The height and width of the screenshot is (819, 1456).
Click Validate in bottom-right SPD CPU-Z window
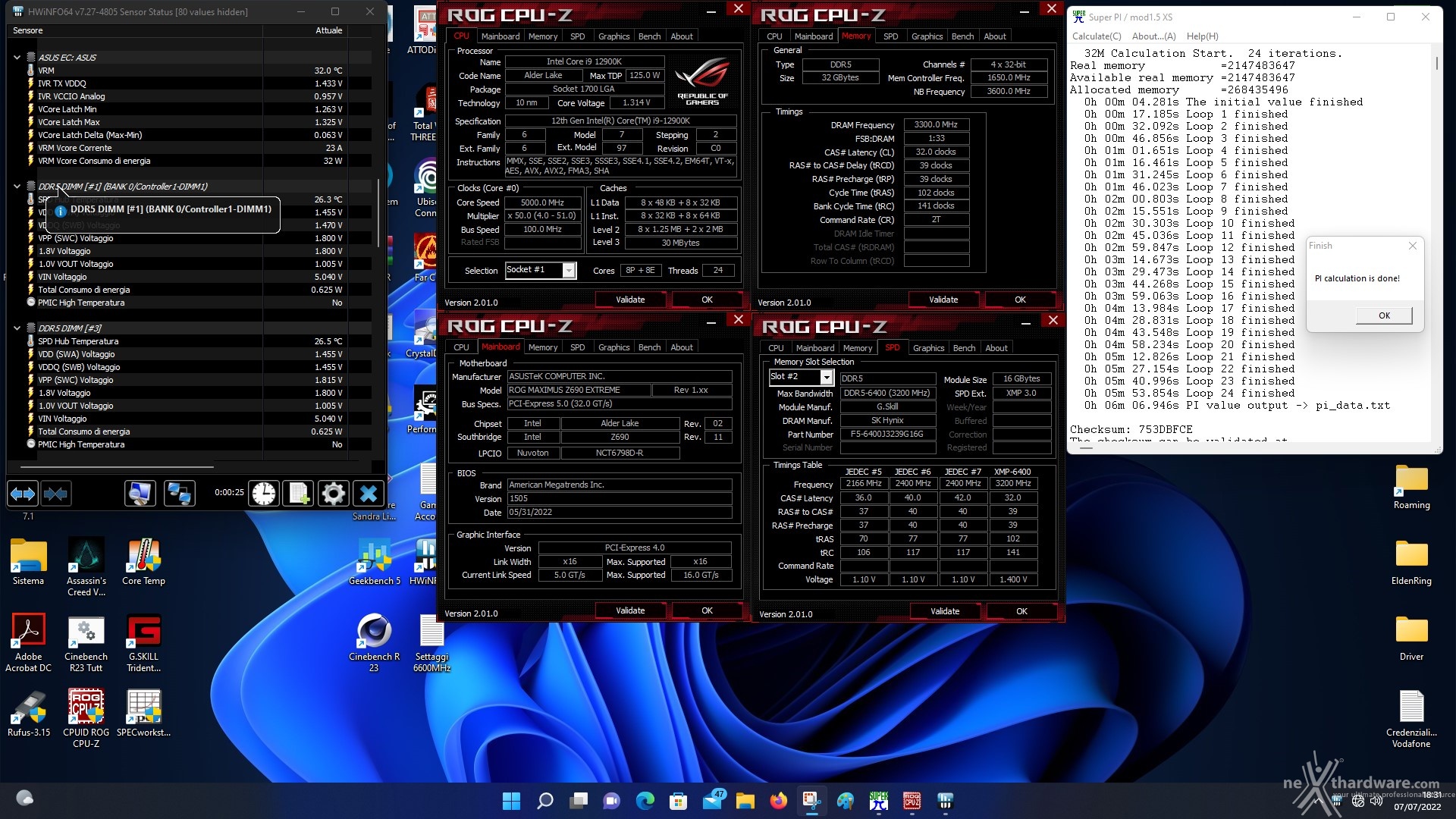point(945,611)
